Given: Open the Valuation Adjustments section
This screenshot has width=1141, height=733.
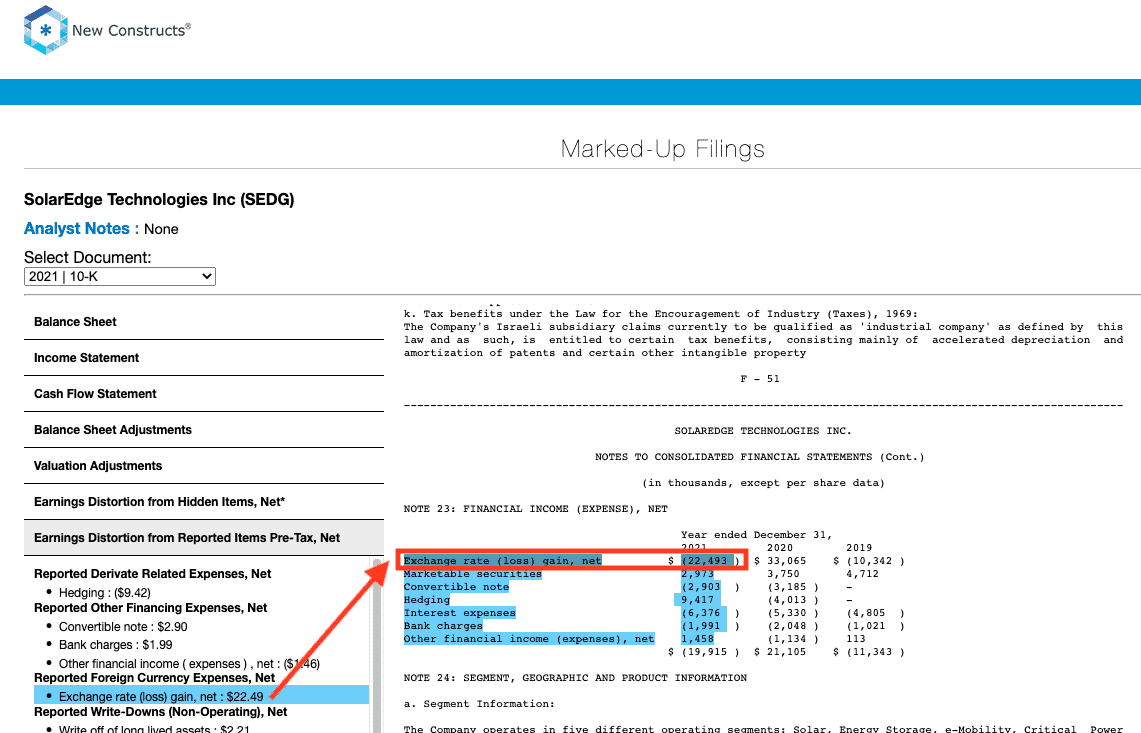Looking at the screenshot, I should pyautogui.click(x=204, y=466).
